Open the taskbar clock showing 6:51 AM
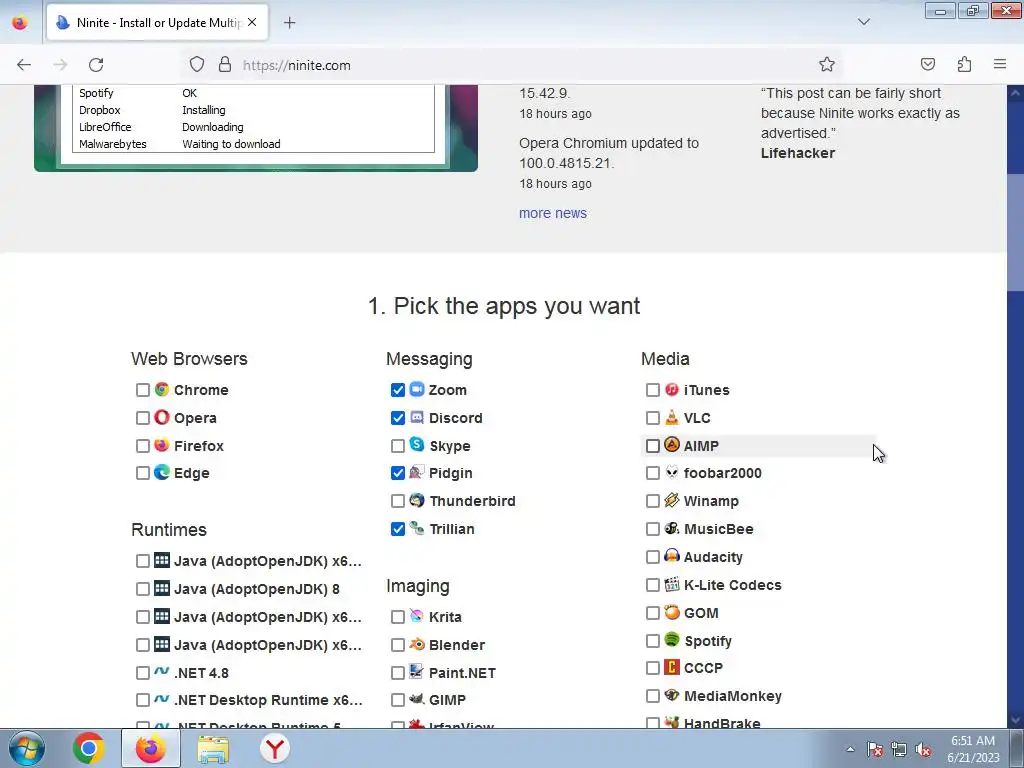This screenshot has width=1024, height=768. pos(973,749)
